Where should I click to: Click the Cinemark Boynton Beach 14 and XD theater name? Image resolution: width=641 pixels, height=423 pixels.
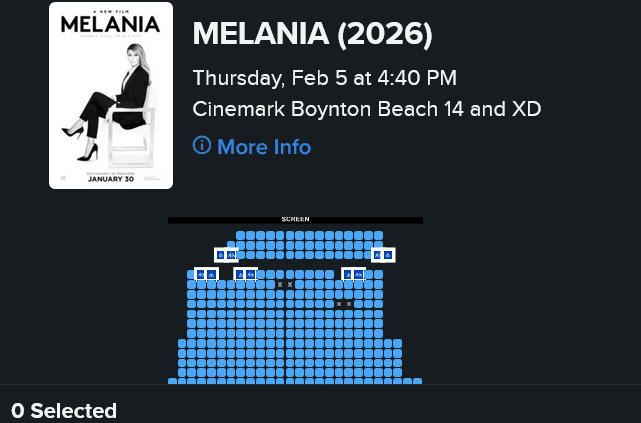point(366,109)
